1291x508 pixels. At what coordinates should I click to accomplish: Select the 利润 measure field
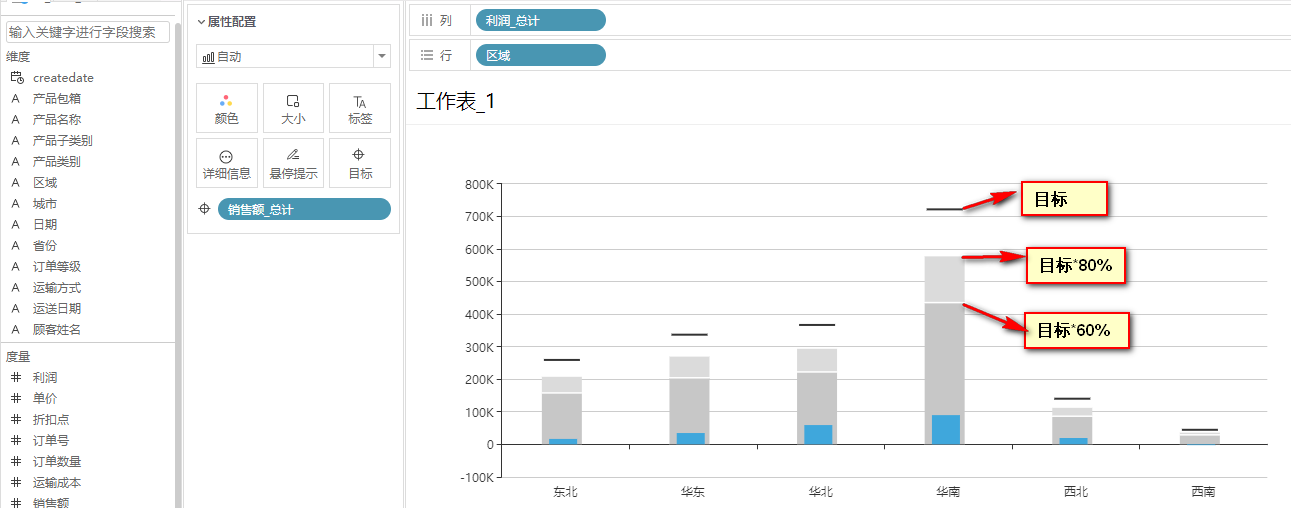coord(45,377)
